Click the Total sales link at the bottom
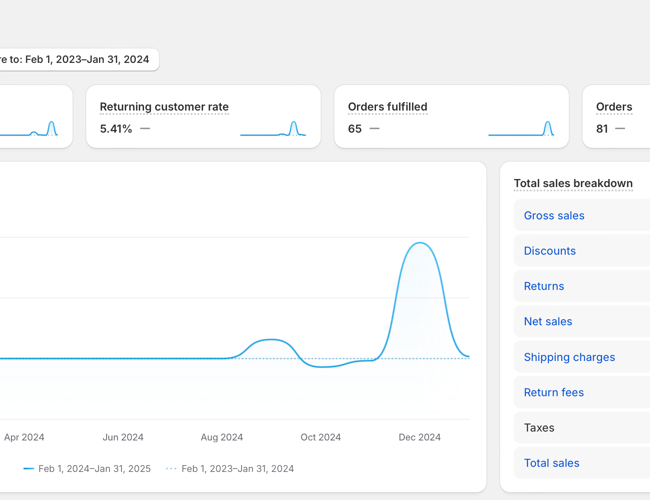Screen dimensions: 650x500 click(x=552, y=463)
